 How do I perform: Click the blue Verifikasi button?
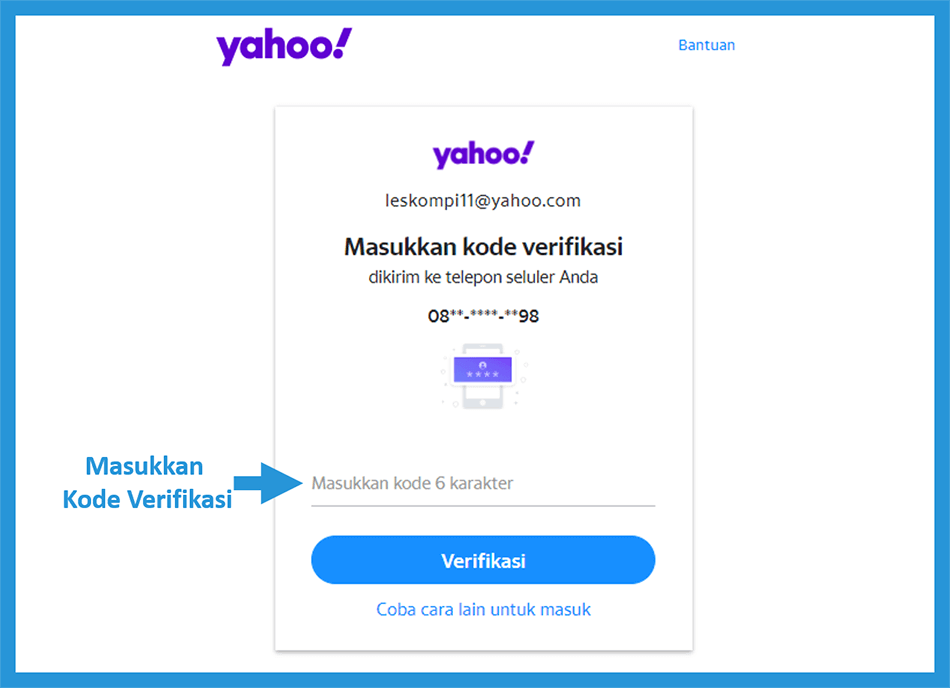point(483,560)
